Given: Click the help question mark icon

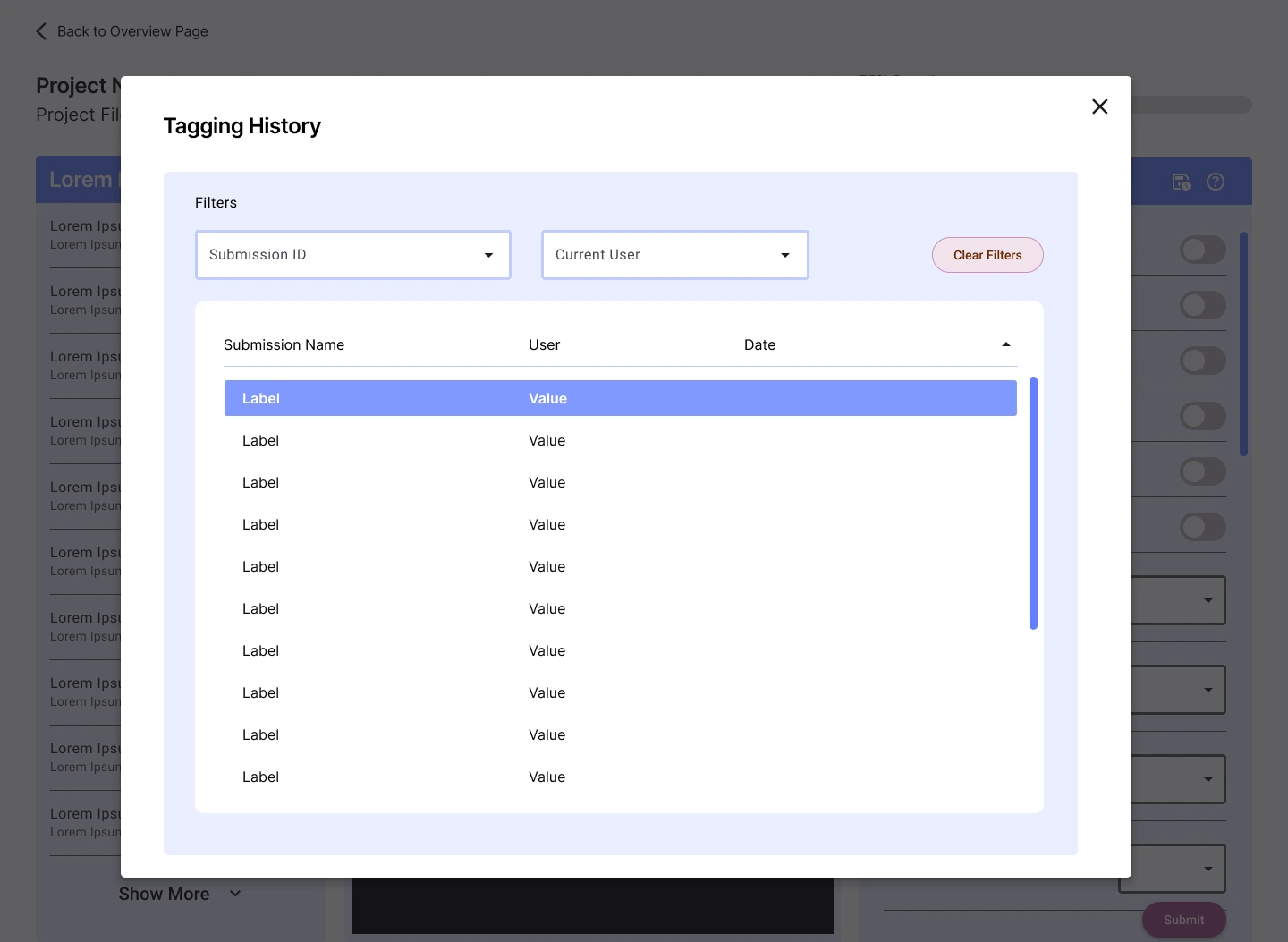Looking at the screenshot, I should coord(1216,182).
